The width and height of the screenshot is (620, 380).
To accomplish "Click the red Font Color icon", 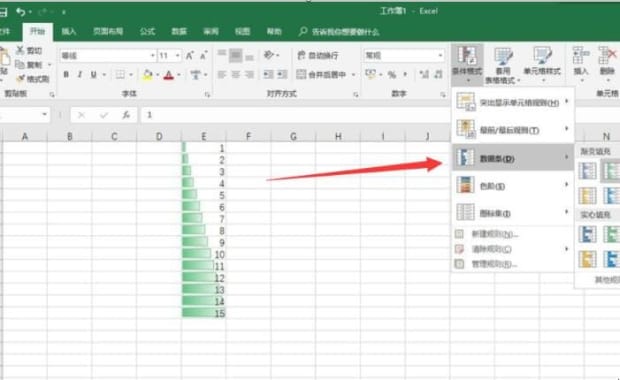I will [169, 75].
